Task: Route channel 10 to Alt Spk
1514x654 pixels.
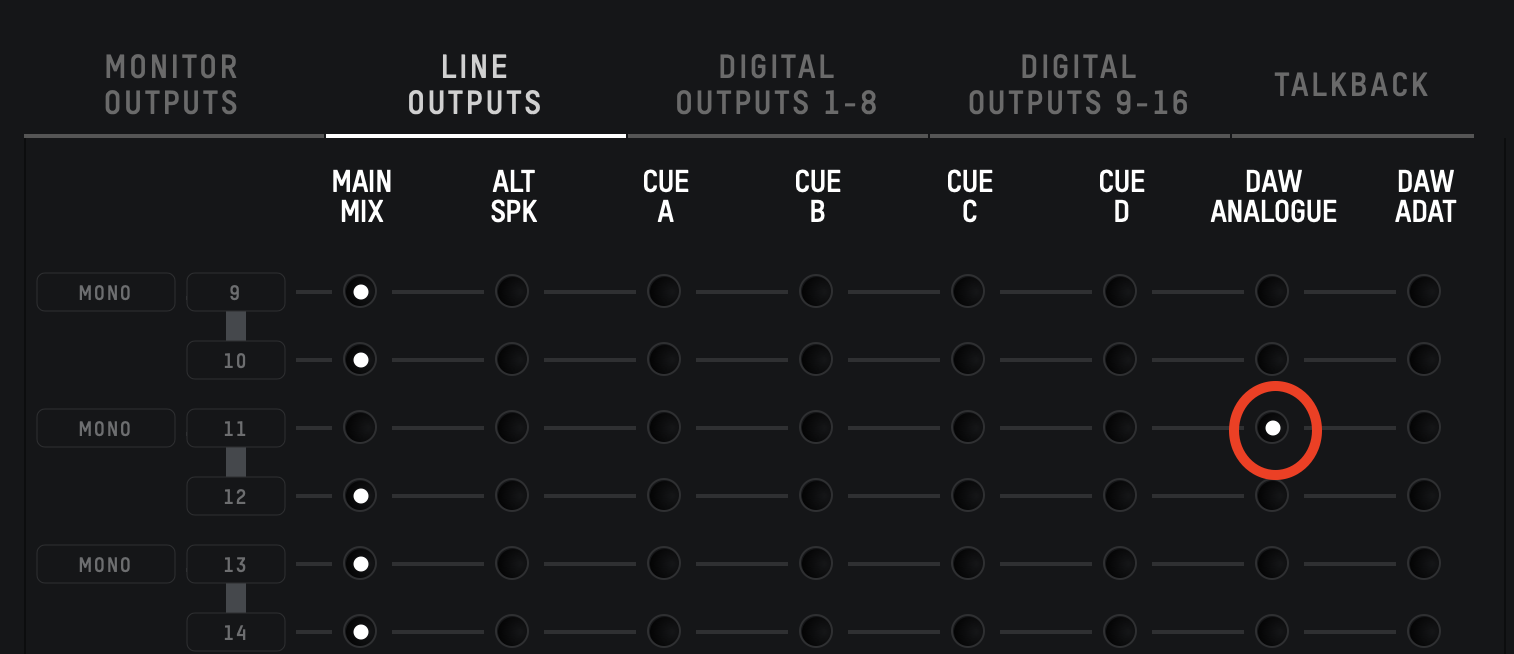Action: [x=512, y=359]
